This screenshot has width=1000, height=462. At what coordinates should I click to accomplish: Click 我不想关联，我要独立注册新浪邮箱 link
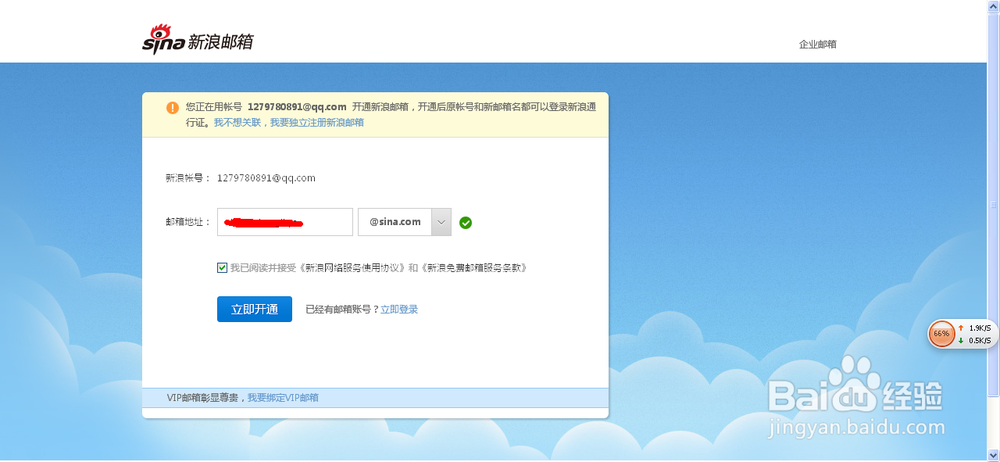pos(288,123)
